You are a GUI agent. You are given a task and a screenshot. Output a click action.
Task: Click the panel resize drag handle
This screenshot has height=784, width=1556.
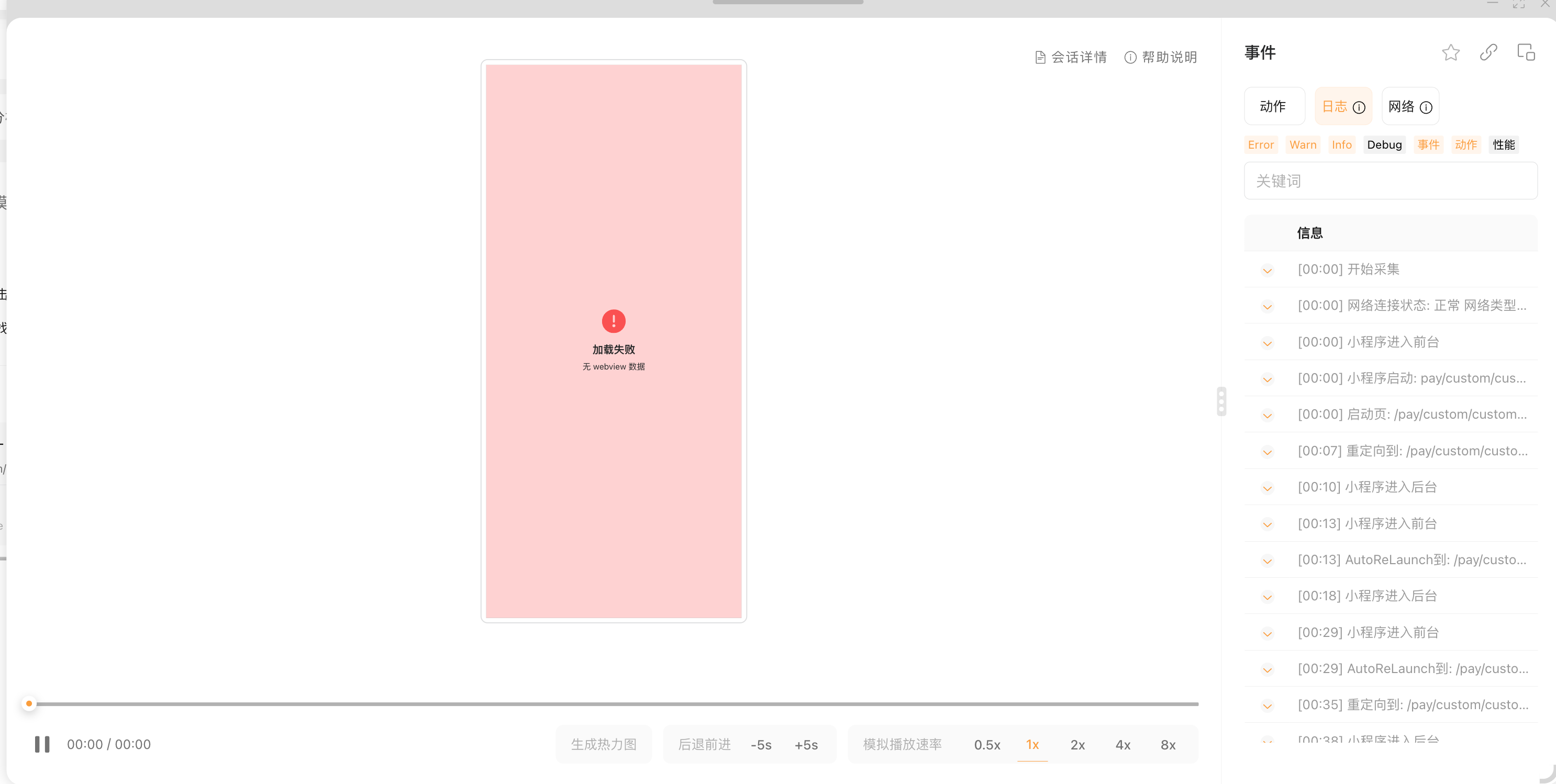pyautogui.click(x=1221, y=401)
